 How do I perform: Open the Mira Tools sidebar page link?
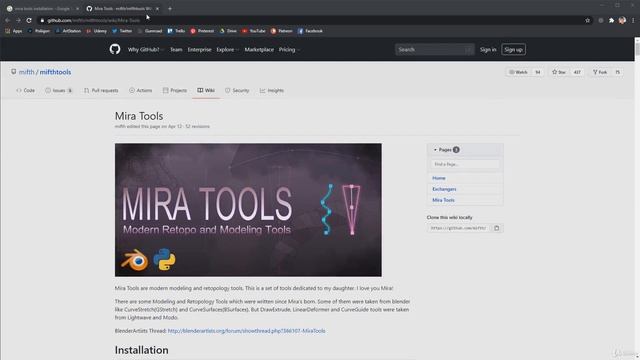coord(443,200)
